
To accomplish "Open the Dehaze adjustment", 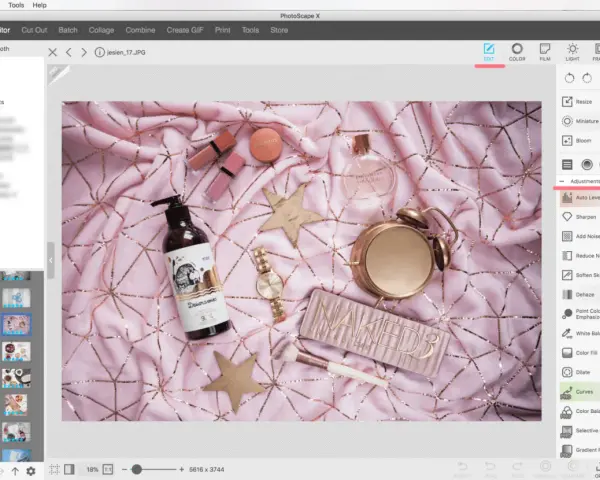I will pos(580,295).
